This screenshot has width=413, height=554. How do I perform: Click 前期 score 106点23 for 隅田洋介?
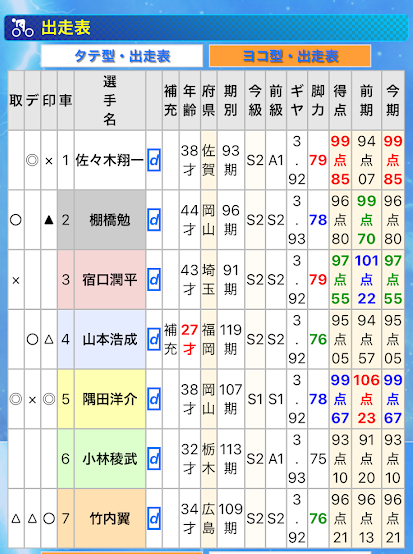click(366, 399)
